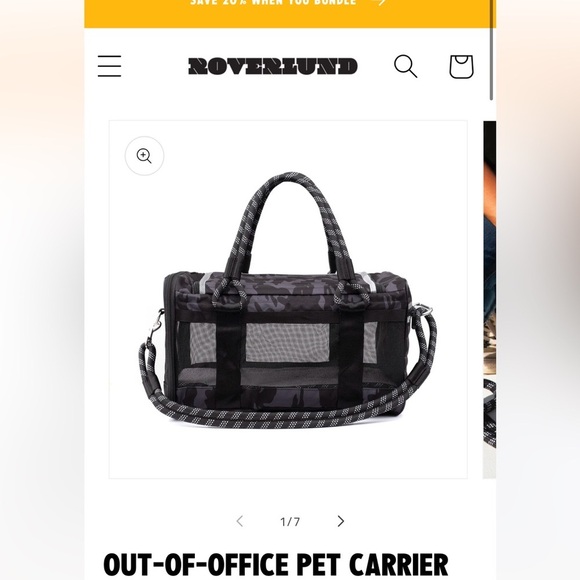Go to the next product image

tap(341, 521)
